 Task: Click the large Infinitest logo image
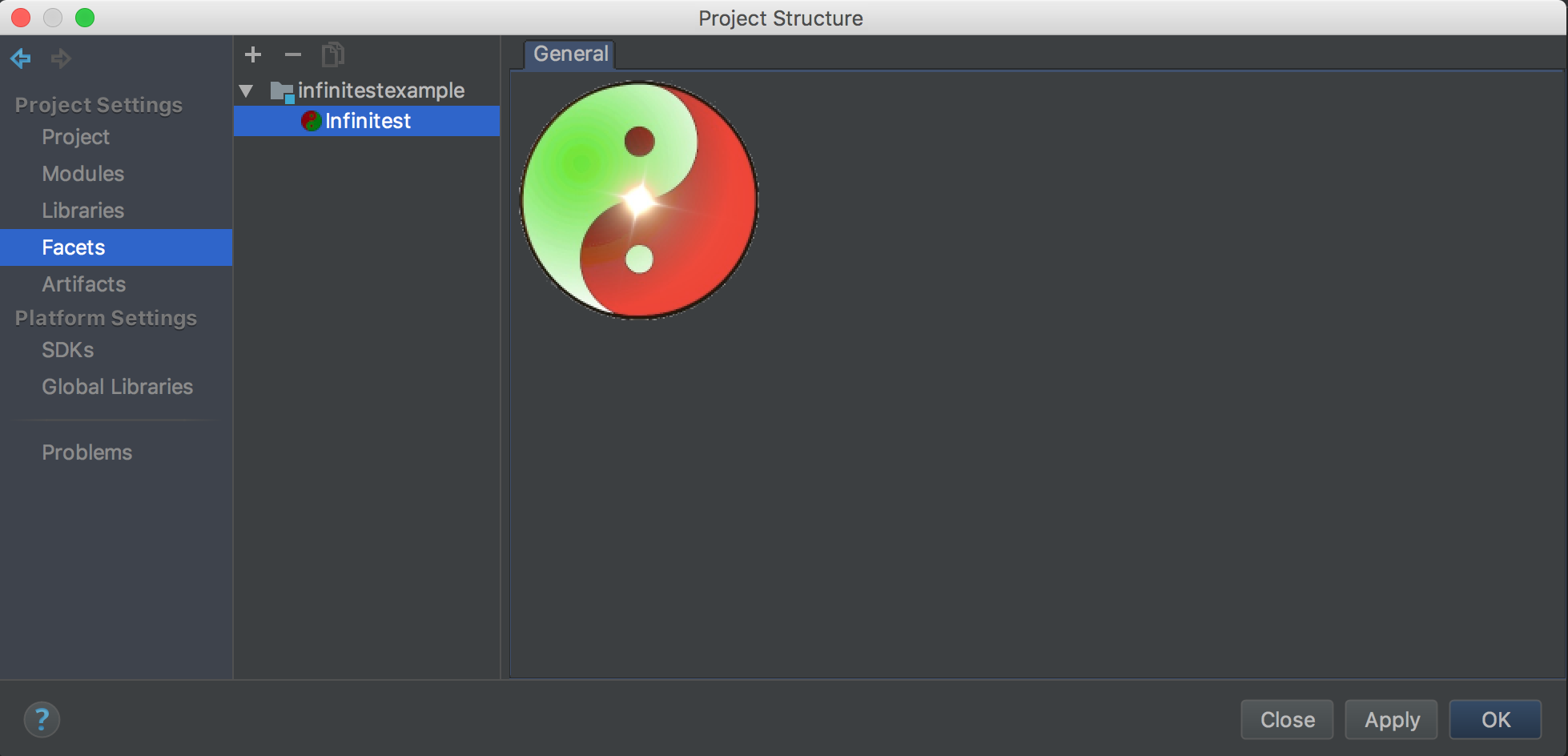point(639,200)
